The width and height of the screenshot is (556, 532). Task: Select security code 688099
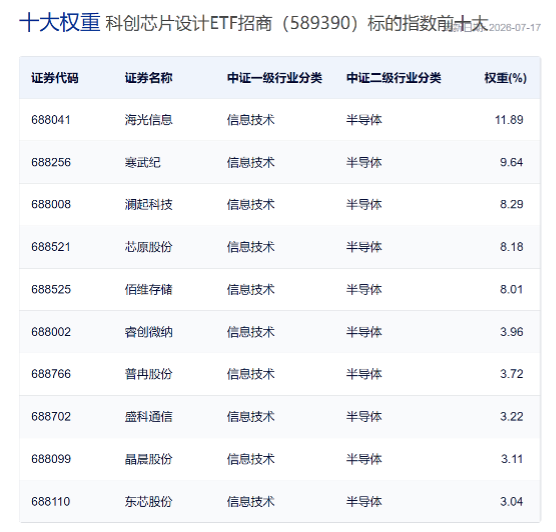click(x=51, y=459)
